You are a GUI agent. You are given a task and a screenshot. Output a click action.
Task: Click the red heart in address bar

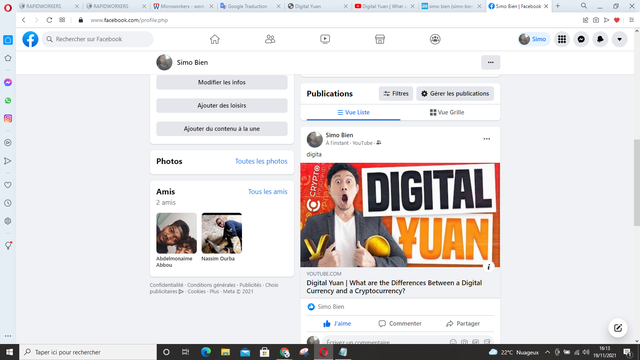[617, 20]
